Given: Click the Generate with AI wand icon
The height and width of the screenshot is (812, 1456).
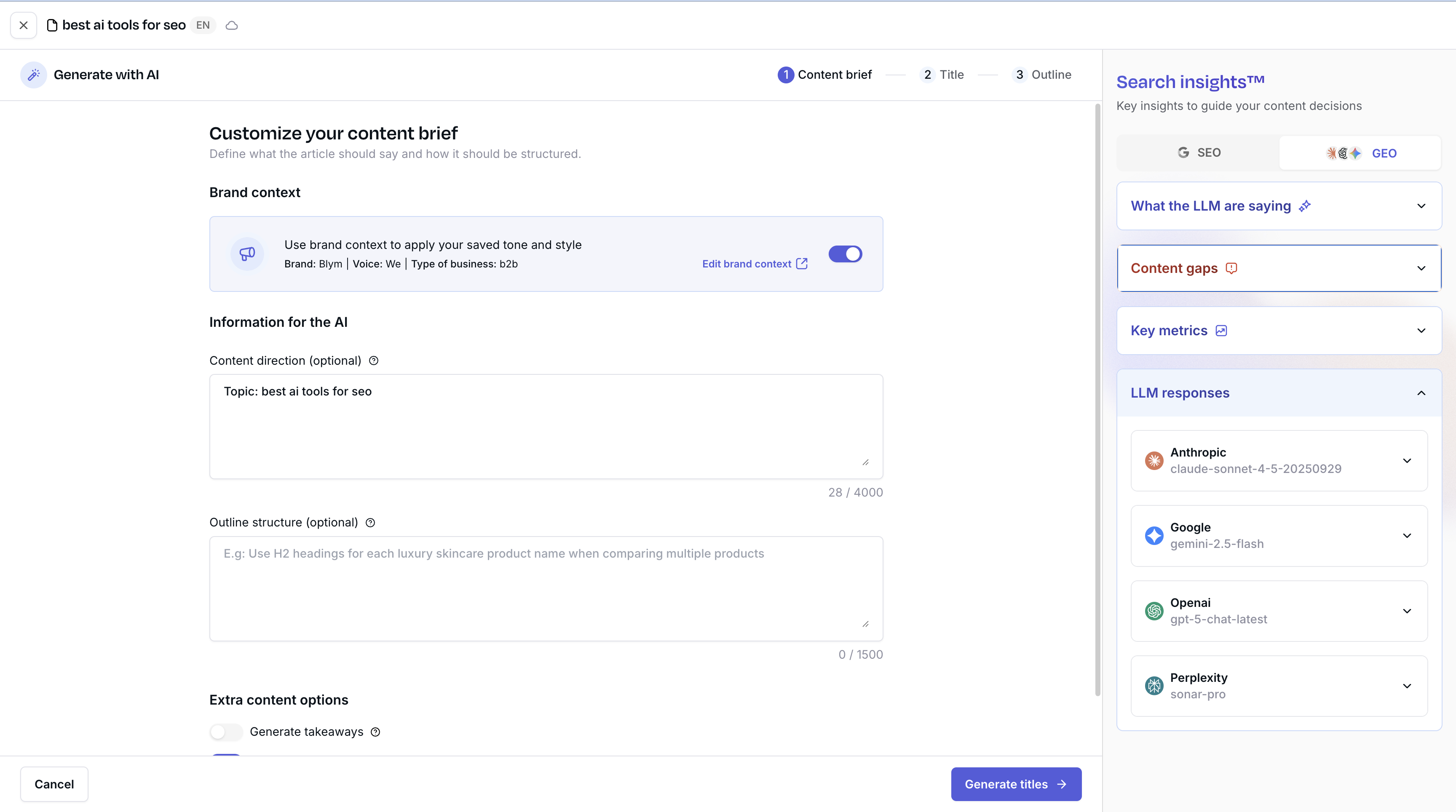Looking at the screenshot, I should [33, 75].
